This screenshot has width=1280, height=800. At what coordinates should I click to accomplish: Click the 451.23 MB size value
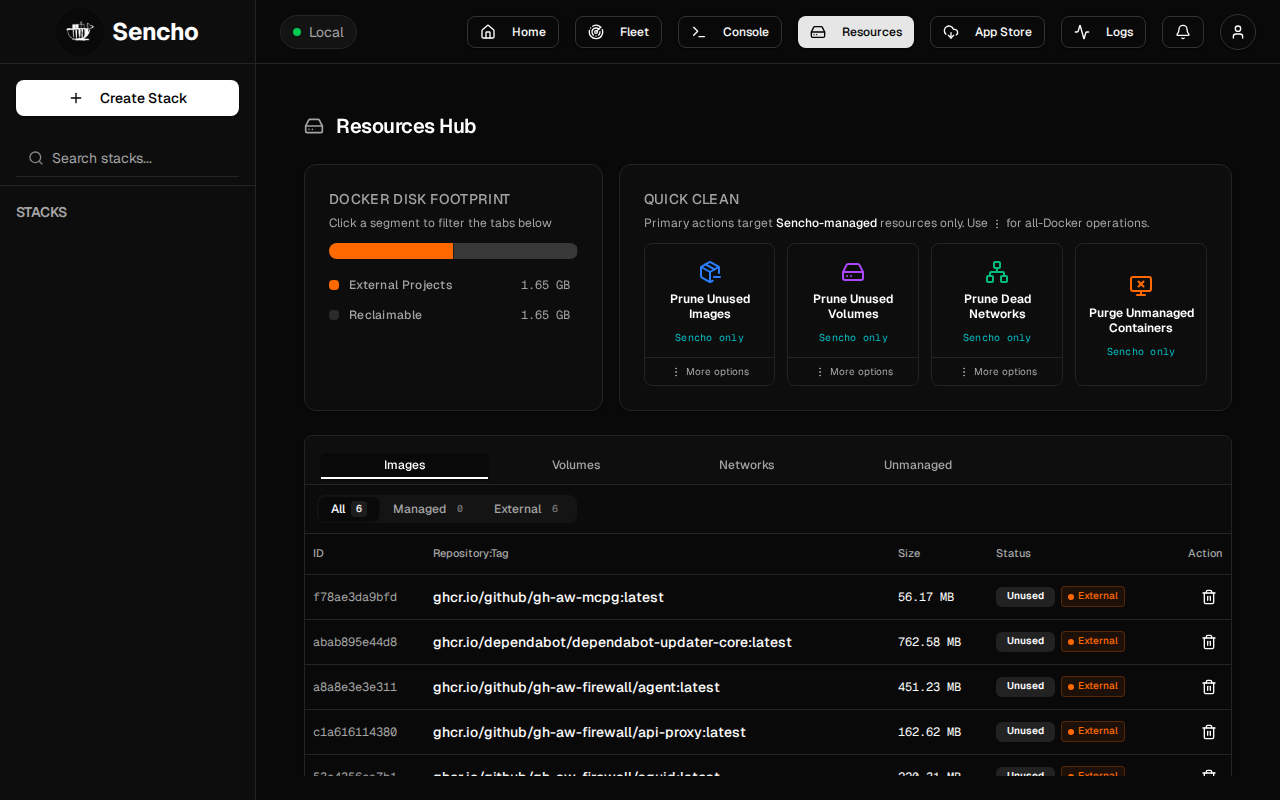click(929, 687)
